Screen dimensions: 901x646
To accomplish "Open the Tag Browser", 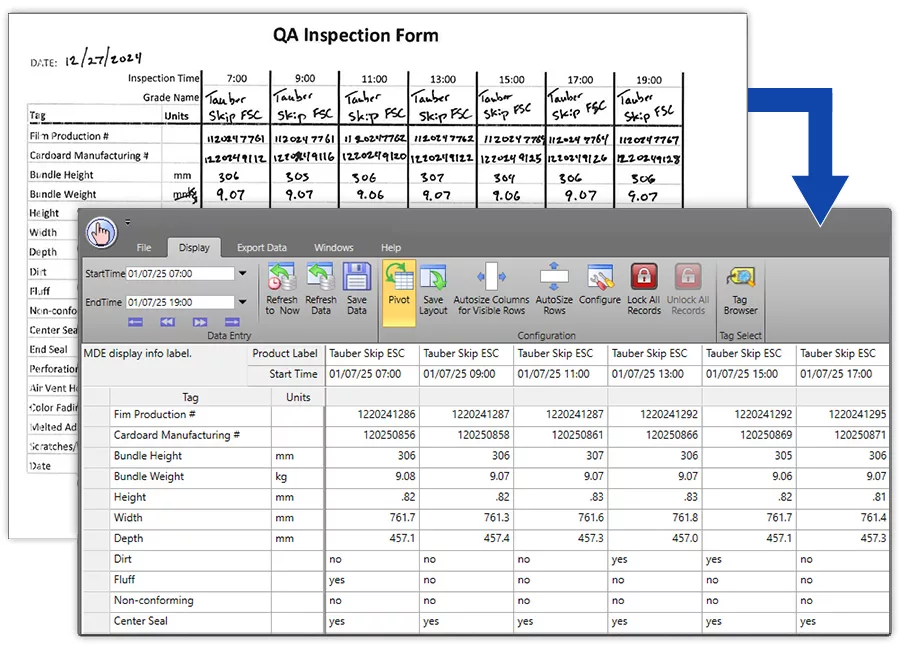I will click(740, 290).
